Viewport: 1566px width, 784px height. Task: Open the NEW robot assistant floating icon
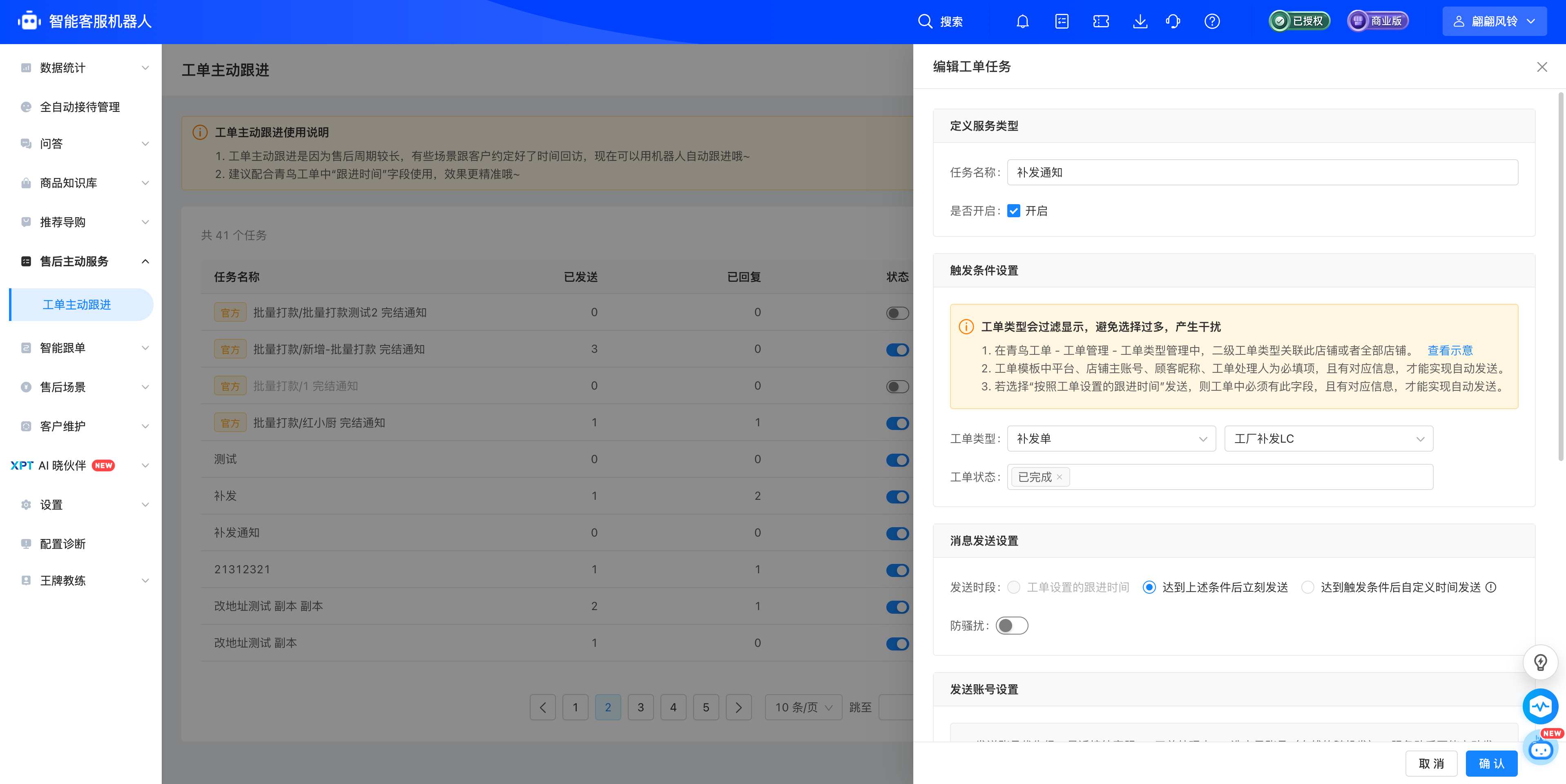point(1541,749)
